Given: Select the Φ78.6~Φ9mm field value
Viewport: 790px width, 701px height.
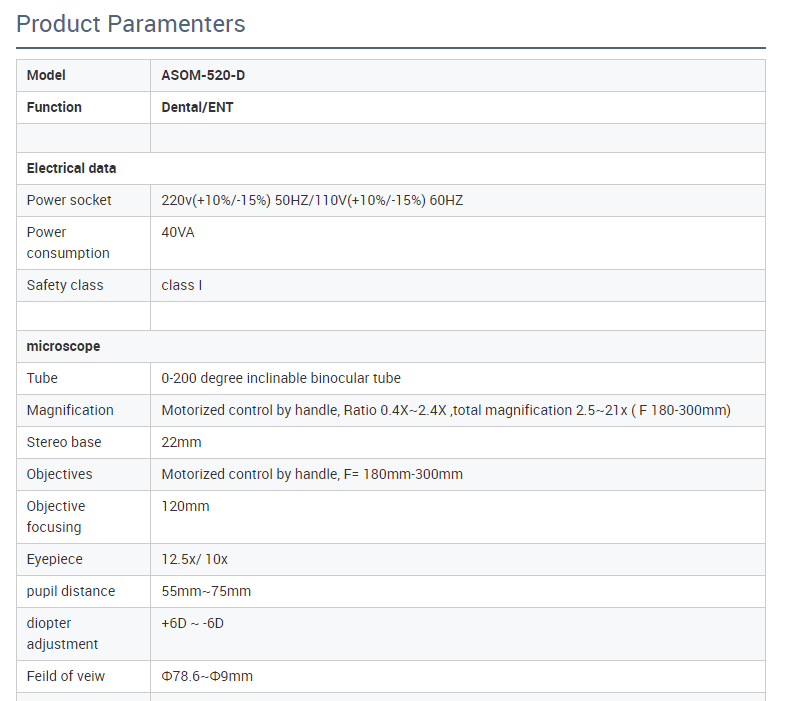Looking at the screenshot, I should [207, 676].
